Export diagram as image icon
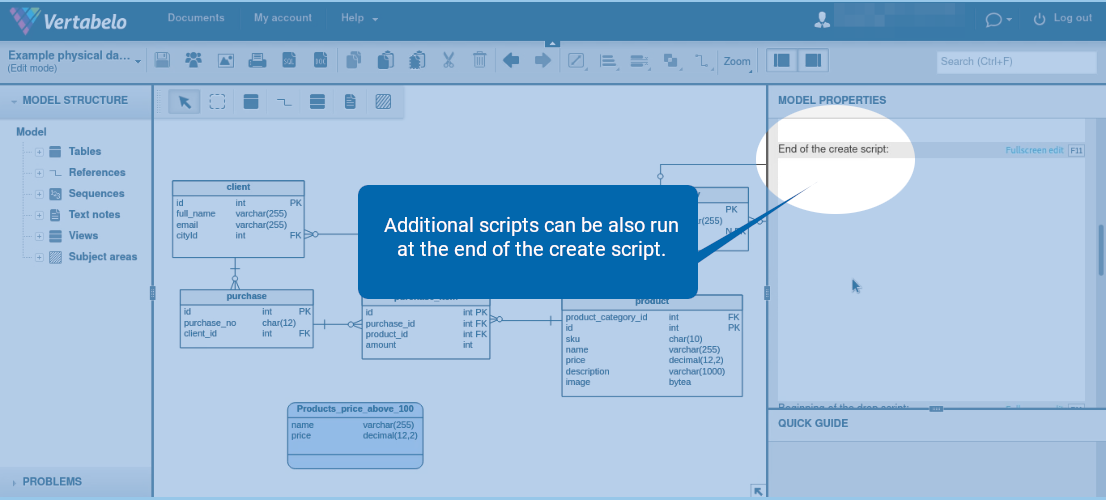 click(x=226, y=61)
